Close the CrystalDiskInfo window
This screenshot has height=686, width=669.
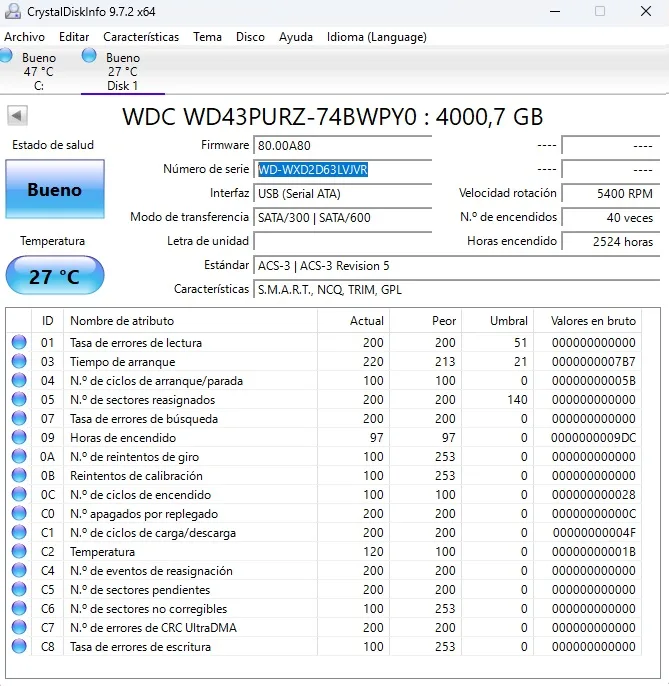(x=646, y=11)
